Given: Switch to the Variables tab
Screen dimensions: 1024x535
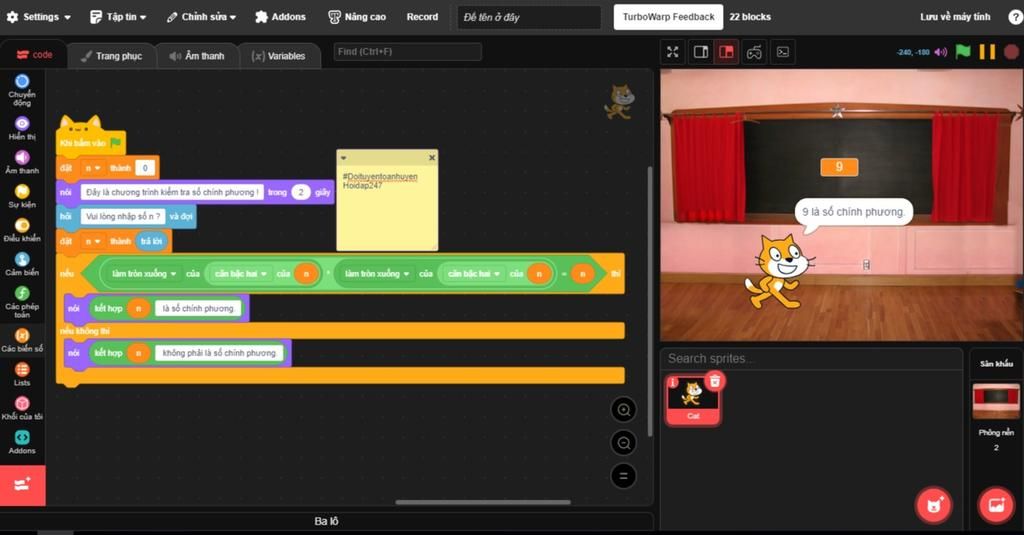Looking at the screenshot, I should coord(278,56).
